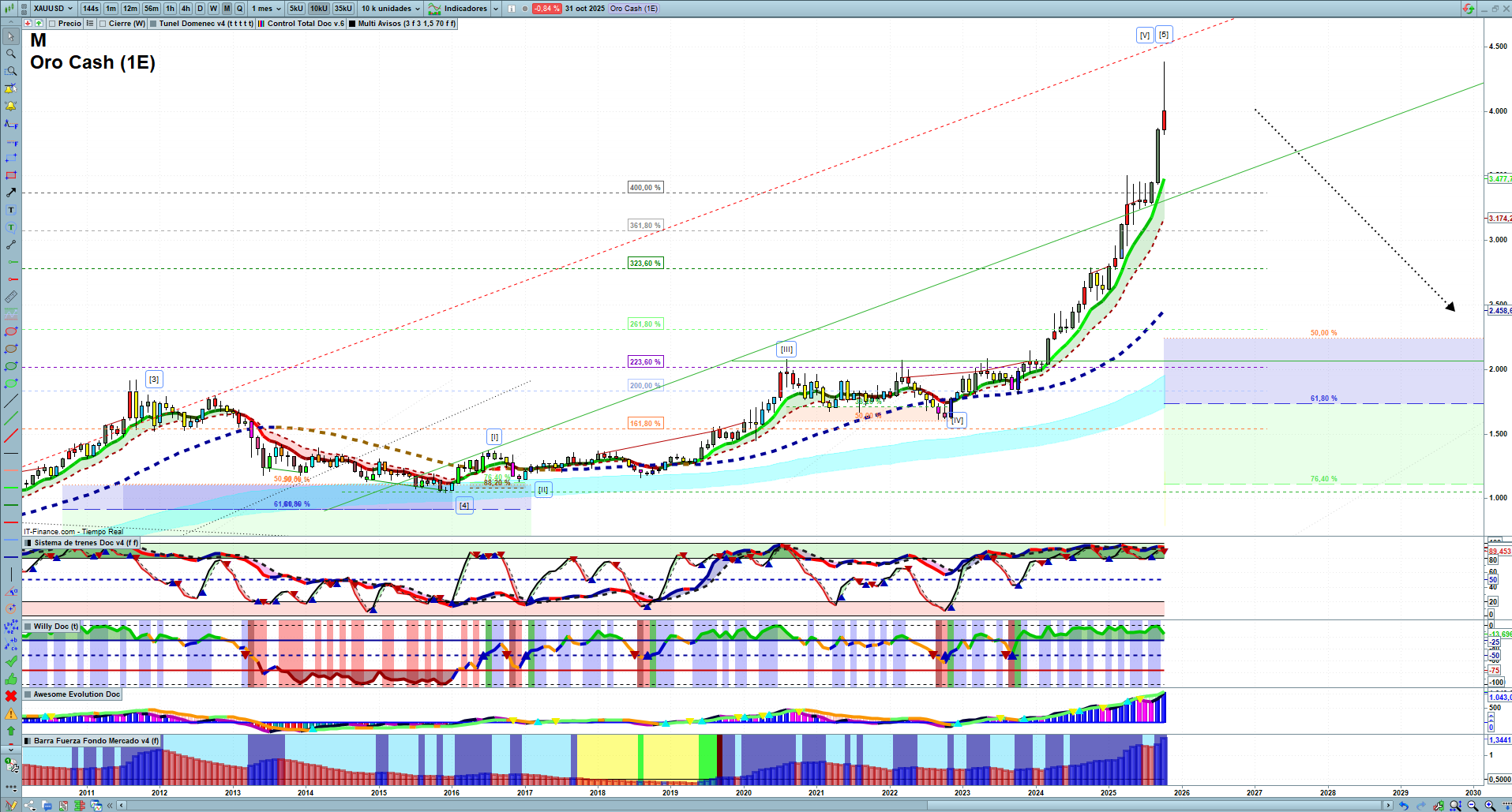Click the zoom in magnifier in bottom bar
Screen dimensions: 1512x812
coord(1490,806)
